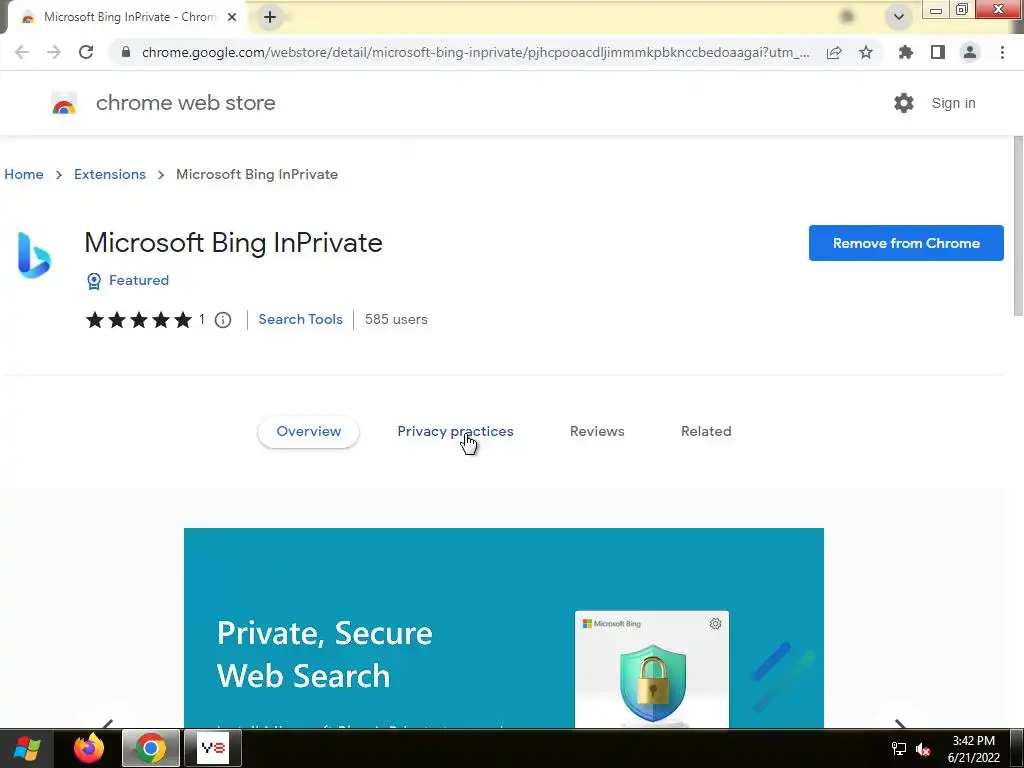The width and height of the screenshot is (1024, 768).
Task: Launch Firefox from the taskbar
Action: pos(89,748)
